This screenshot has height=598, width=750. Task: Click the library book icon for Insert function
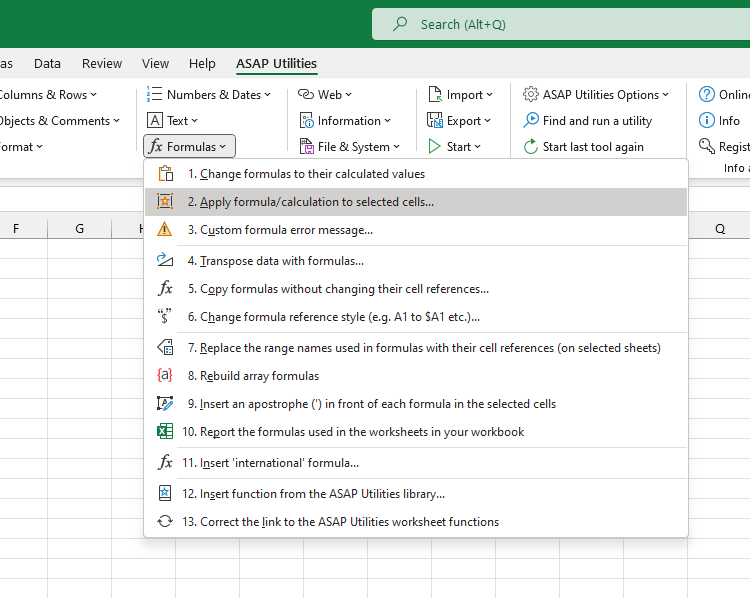click(x=165, y=493)
